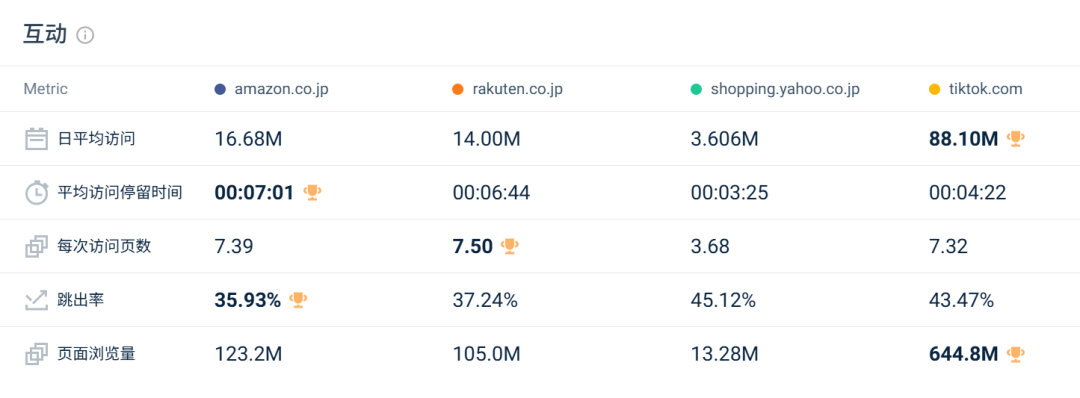Click the trophy next to amazon 00:07:01

312,192
